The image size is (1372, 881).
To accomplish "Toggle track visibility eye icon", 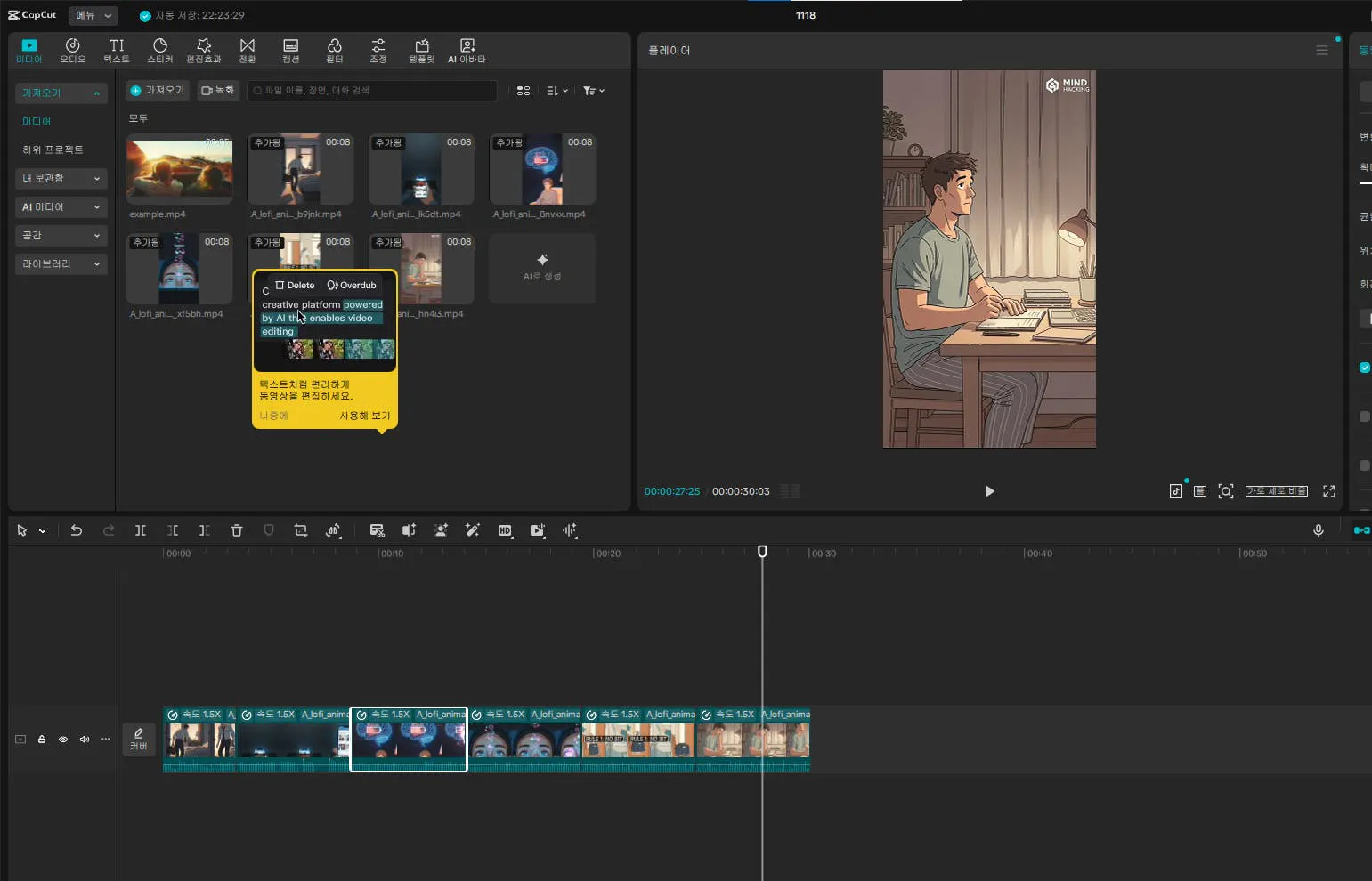I will [63, 740].
